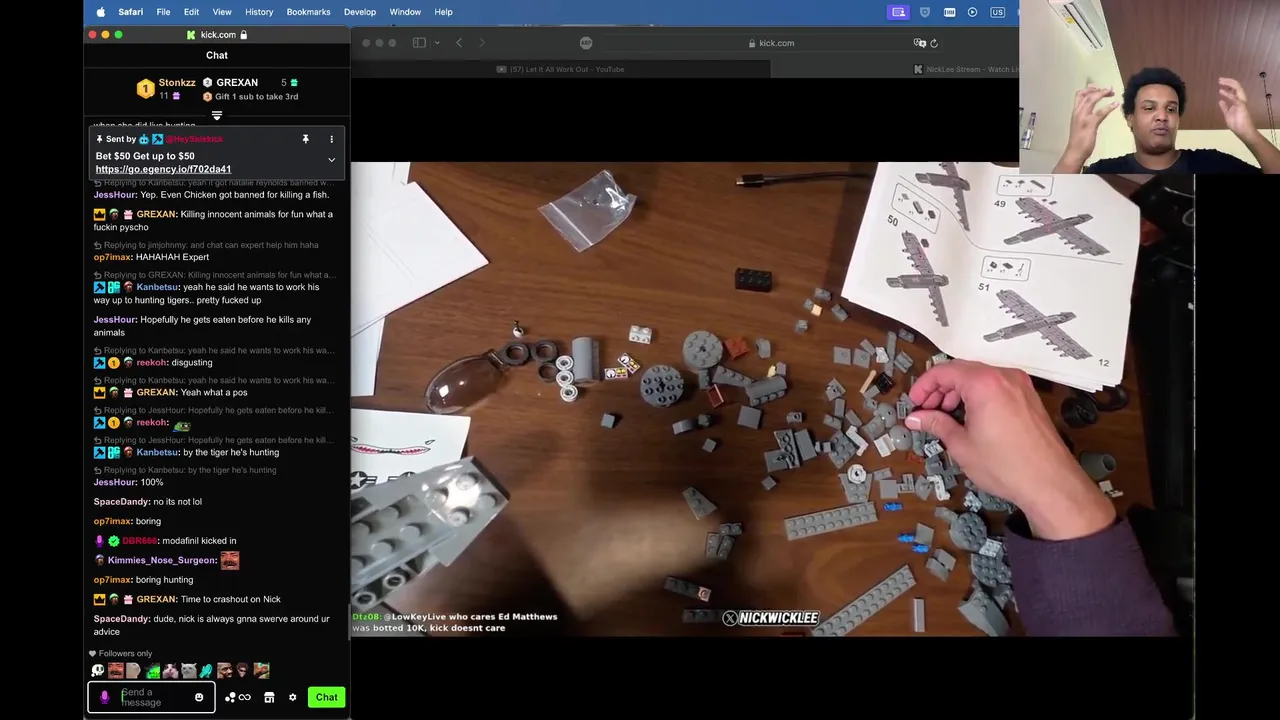Image resolution: width=1280 pixels, height=720 pixels.
Task: Open the go.egency.io pinned link
Action: tap(163, 169)
